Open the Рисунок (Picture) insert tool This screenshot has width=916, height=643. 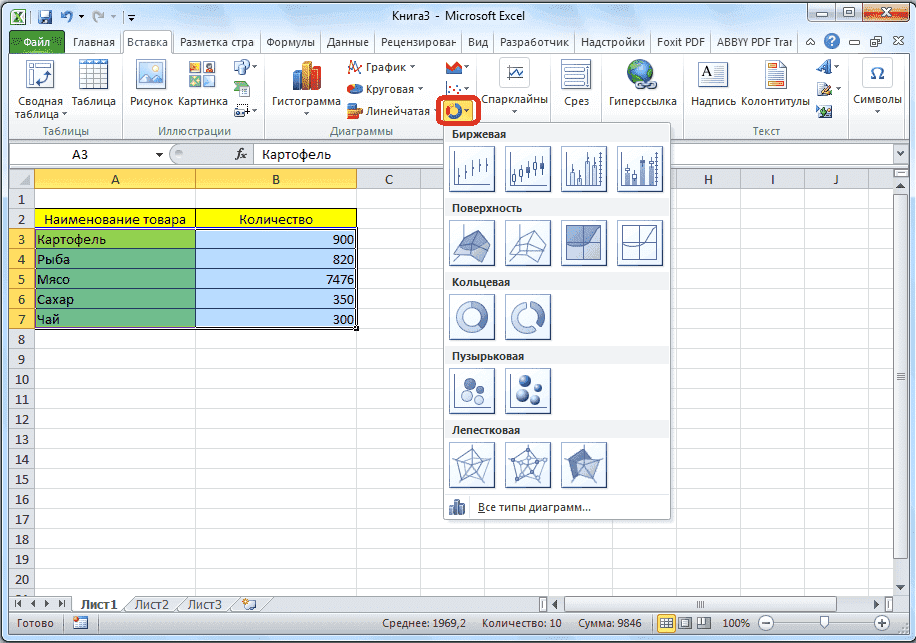click(x=151, y=88)
